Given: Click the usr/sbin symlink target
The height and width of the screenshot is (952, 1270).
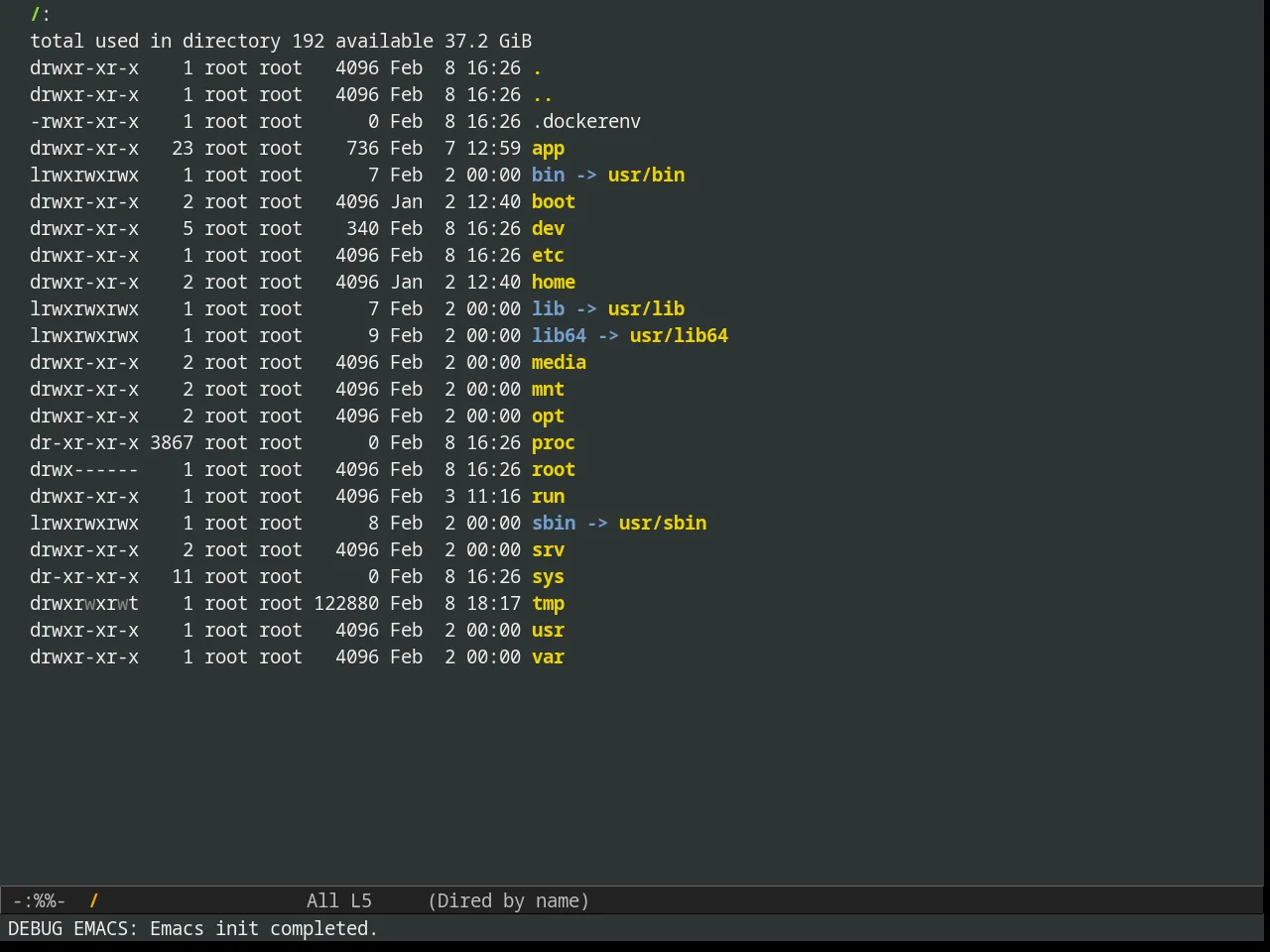Looking at the screenshot, I should click(663, 524).
